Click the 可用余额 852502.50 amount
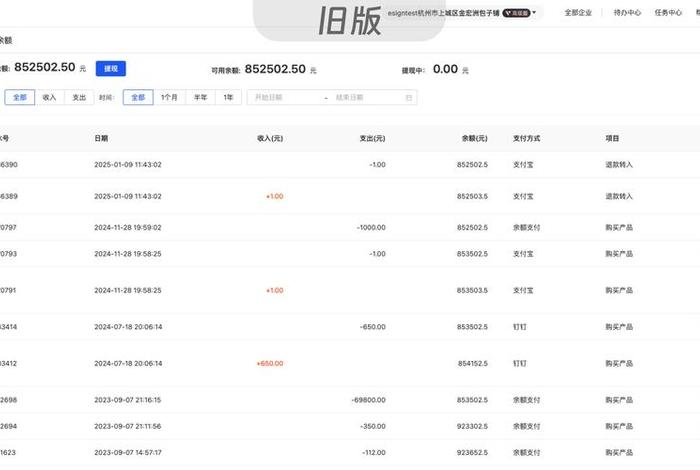The image size is (700, 470). (275, 69)
